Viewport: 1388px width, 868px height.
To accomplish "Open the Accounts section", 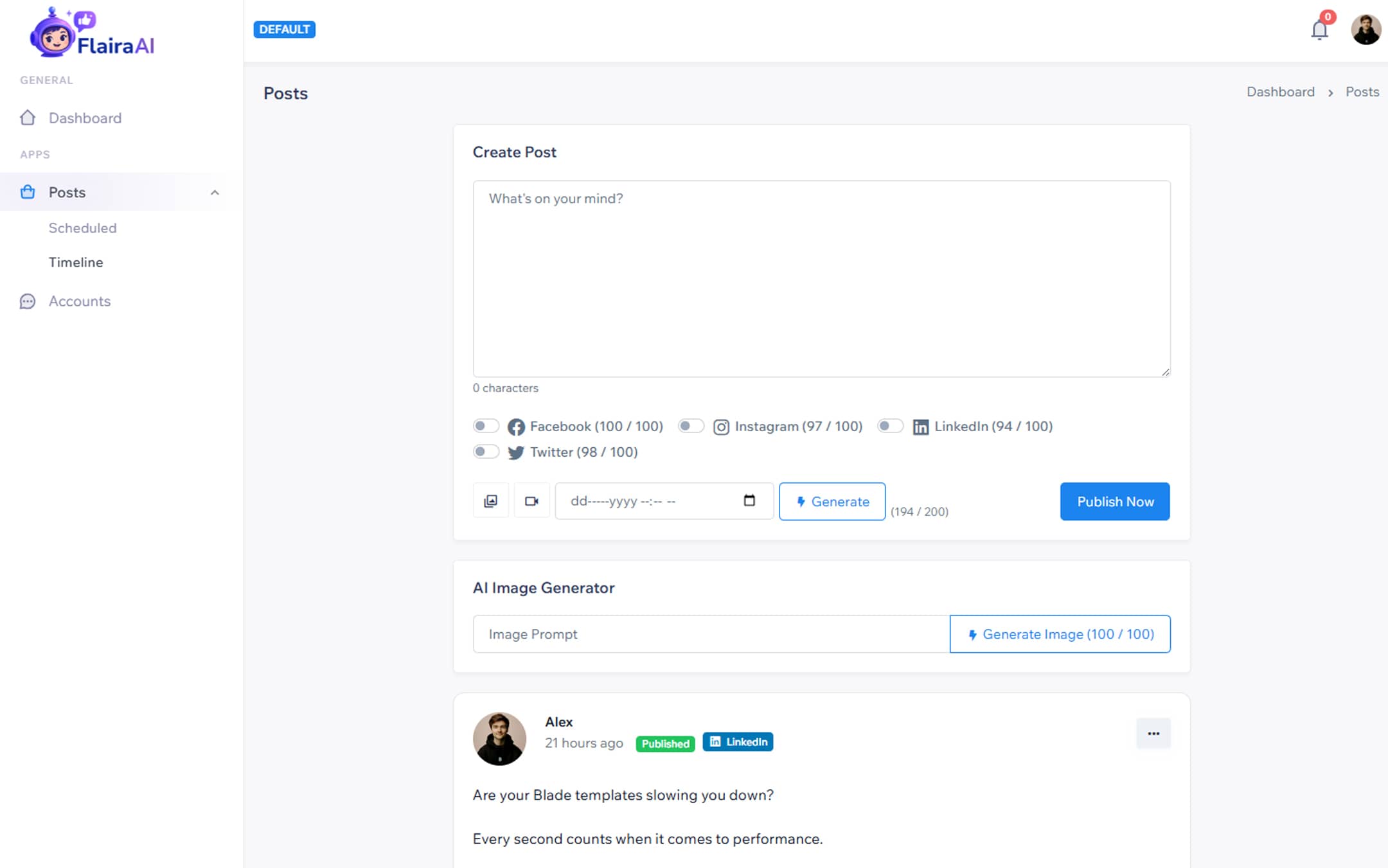I will [80, 301].
